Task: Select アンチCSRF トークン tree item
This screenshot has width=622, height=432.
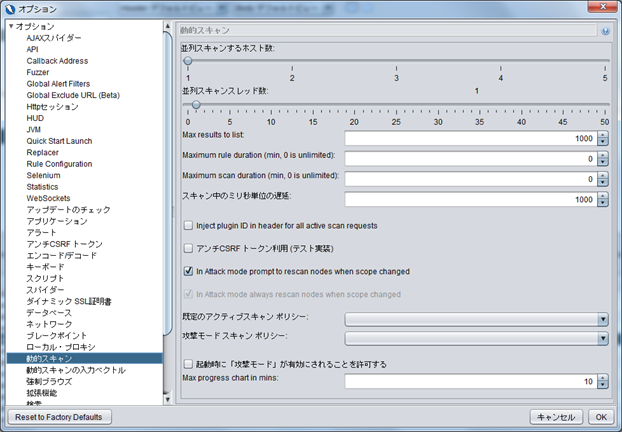Action: pyautogui.click(x=64, y=244)
